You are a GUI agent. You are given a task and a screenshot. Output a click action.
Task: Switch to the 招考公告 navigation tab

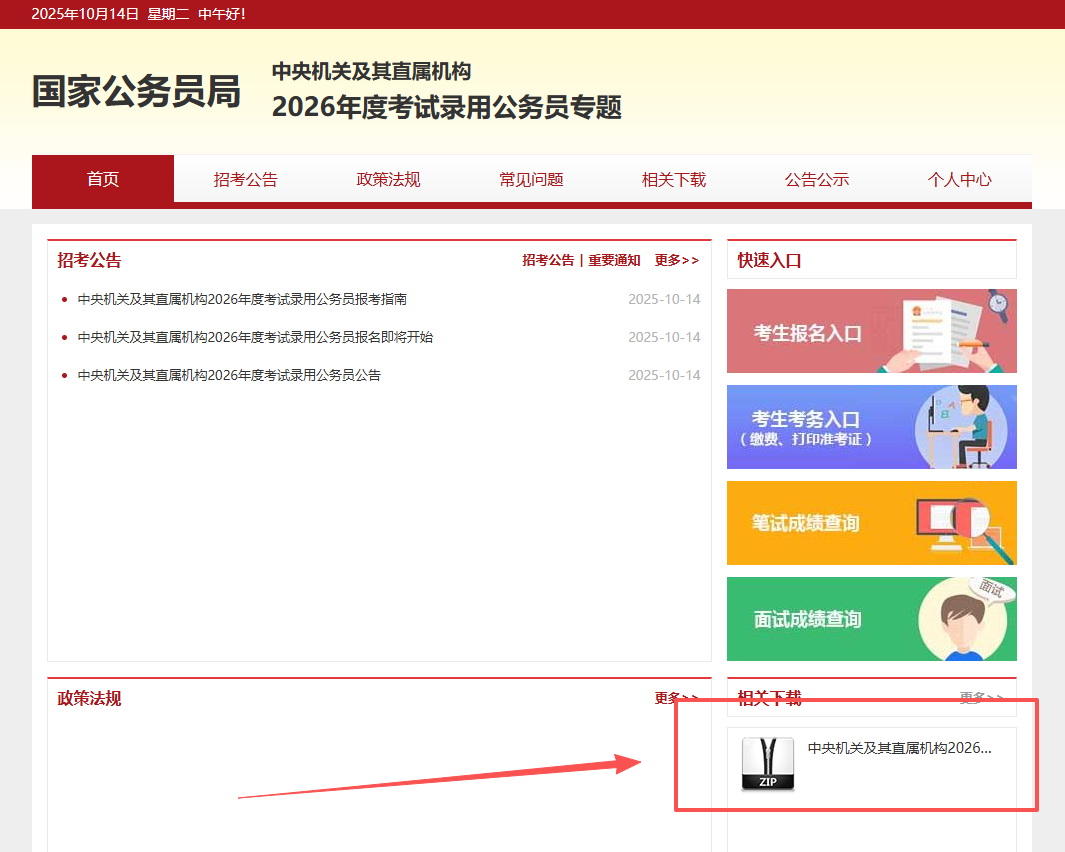(245, 180)
